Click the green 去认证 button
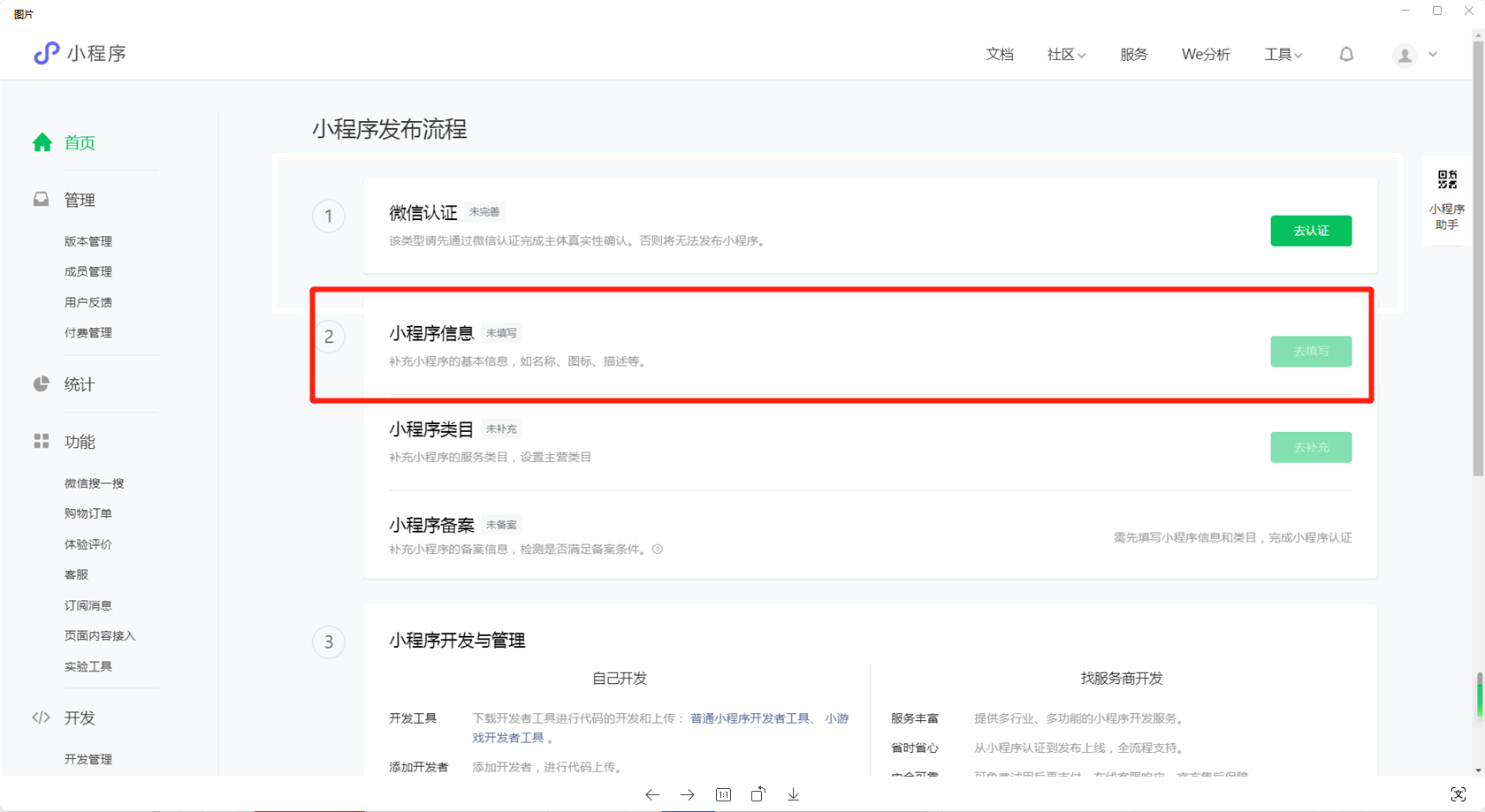Screen dimensions: 1485x812 click(x=1311, y=231)
